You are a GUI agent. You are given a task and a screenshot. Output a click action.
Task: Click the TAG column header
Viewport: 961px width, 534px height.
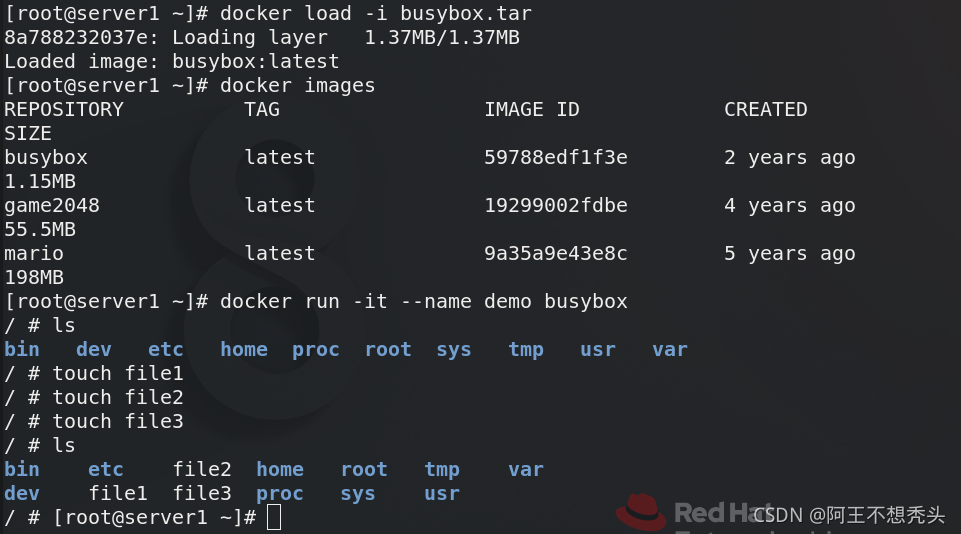tap(262, 109)
